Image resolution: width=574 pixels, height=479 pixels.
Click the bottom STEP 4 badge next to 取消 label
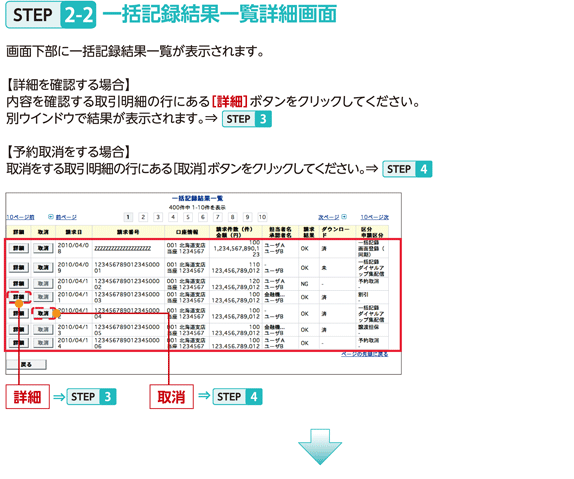[237, 397]
